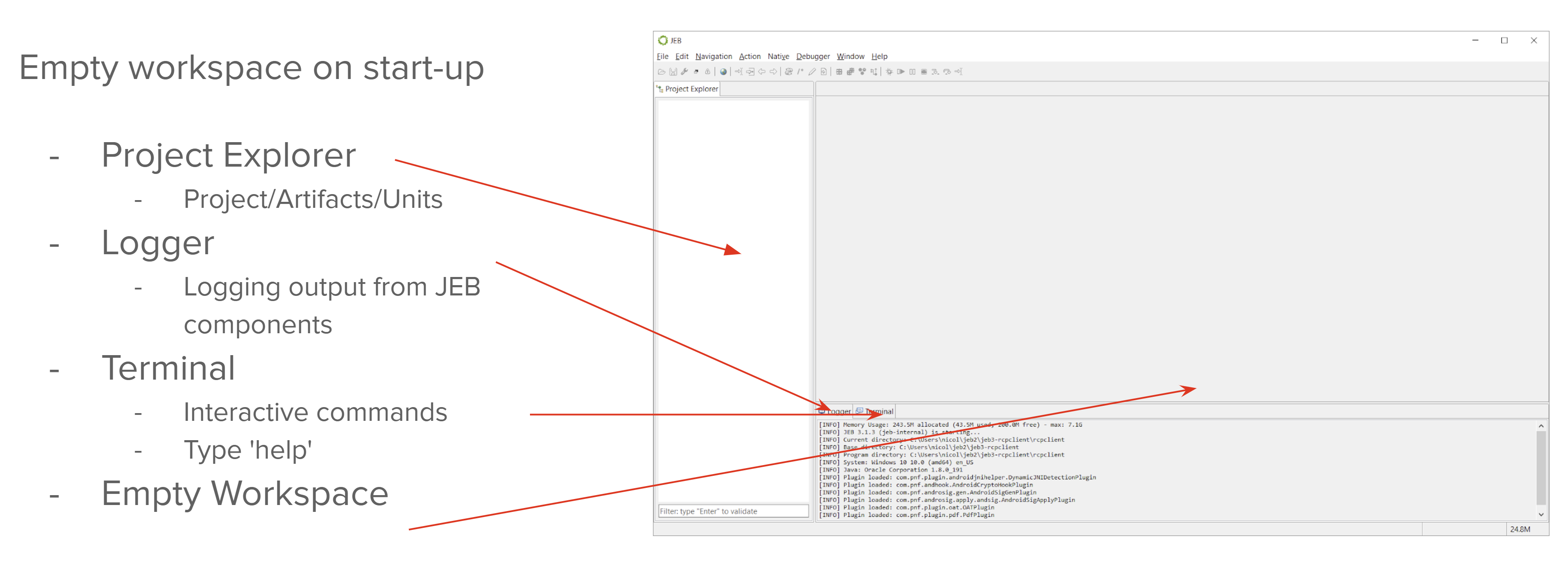Click the comment slash-star toolbar icon
Screen dimensions: 1568x572
[800, 72]
